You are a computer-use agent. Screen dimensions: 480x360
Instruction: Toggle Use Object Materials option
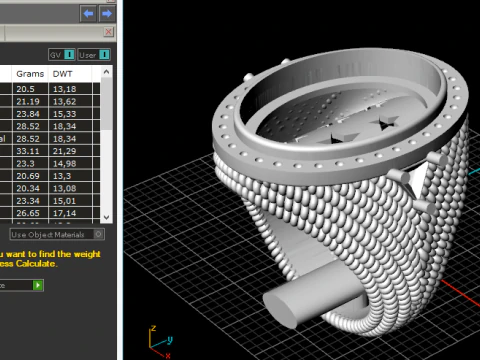coord(57,234)
